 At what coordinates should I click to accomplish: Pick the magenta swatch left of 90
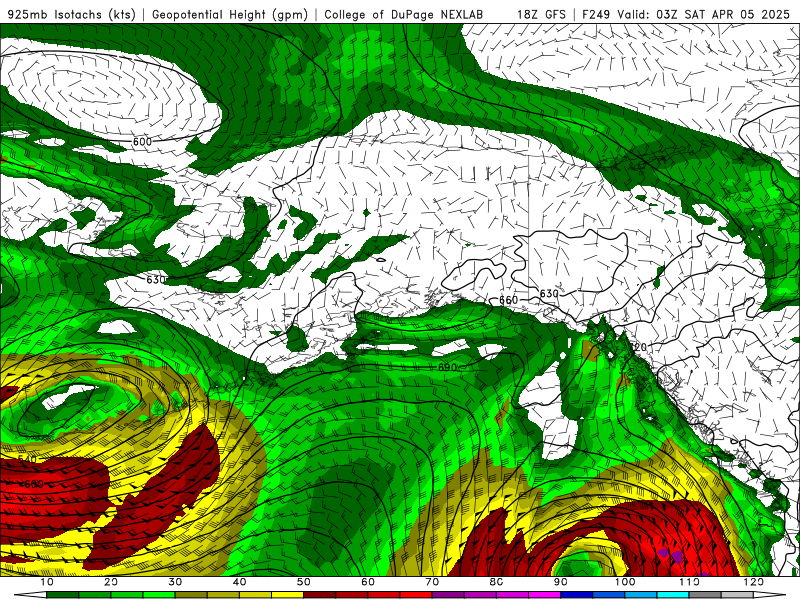544,595
